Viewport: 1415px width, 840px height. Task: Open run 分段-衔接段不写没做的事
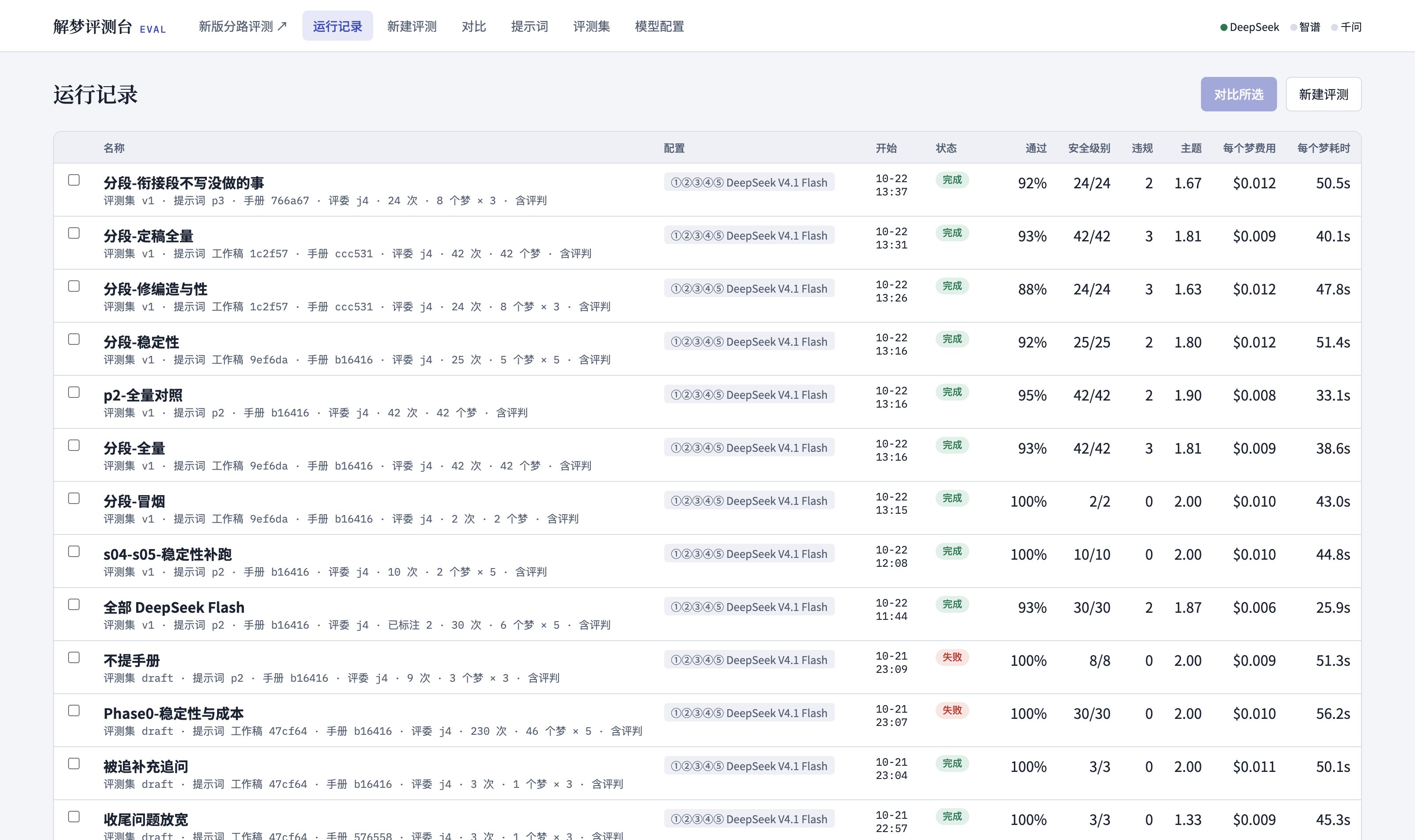click(x=184, y=183)
